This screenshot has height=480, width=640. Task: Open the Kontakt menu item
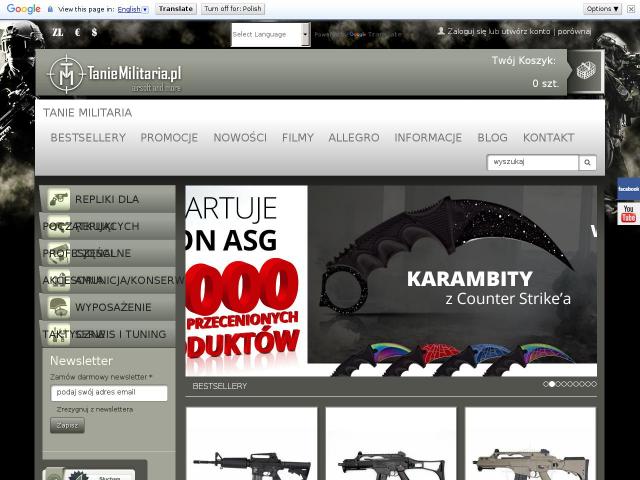click(549, 138)
